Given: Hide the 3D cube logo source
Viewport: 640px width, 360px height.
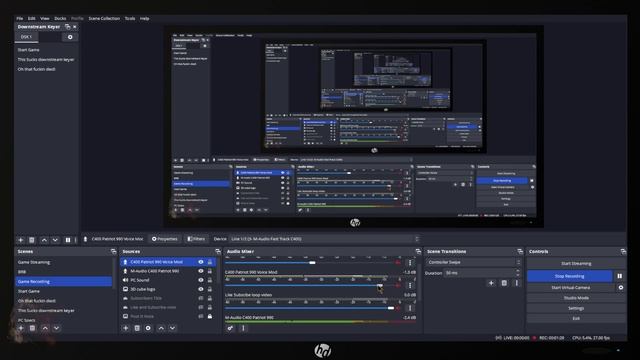Looking at the screenshot, I should (201, 289).
